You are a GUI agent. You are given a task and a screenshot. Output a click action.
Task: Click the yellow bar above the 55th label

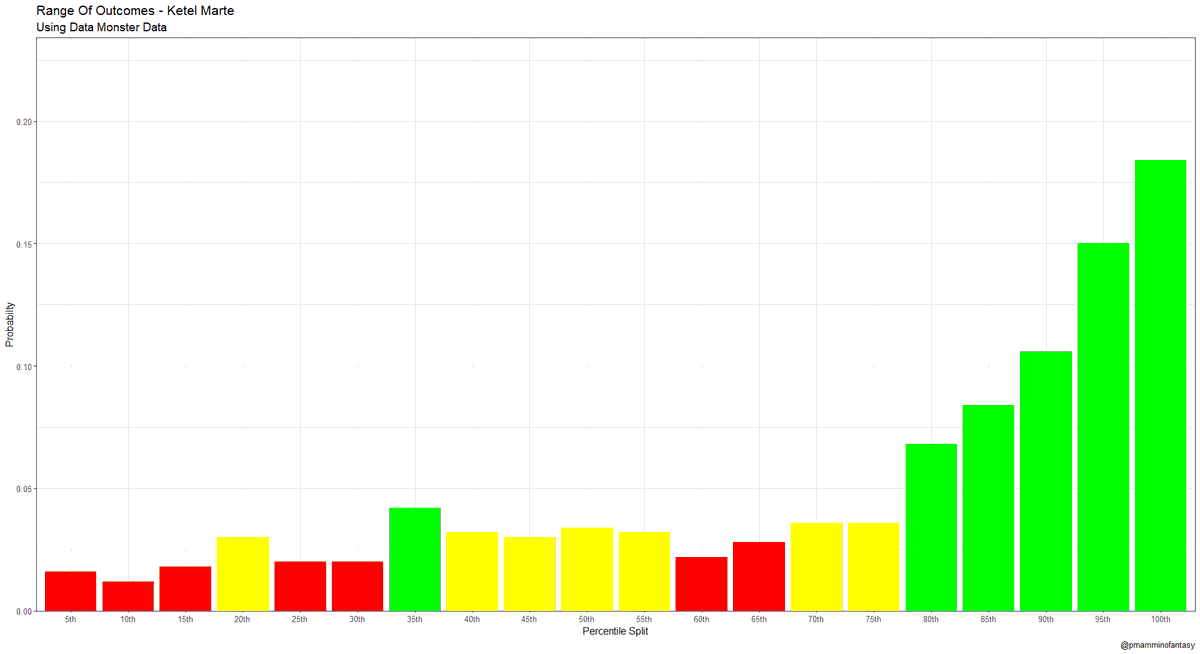(644, 572)
